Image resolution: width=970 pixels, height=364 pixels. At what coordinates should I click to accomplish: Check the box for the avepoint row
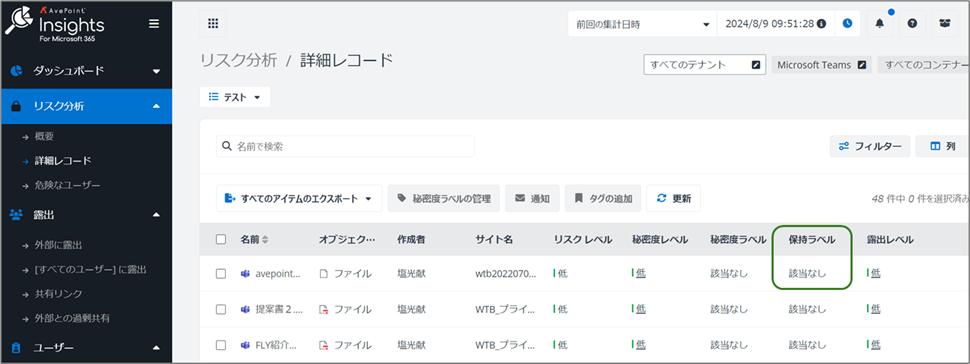pos(221,274)
